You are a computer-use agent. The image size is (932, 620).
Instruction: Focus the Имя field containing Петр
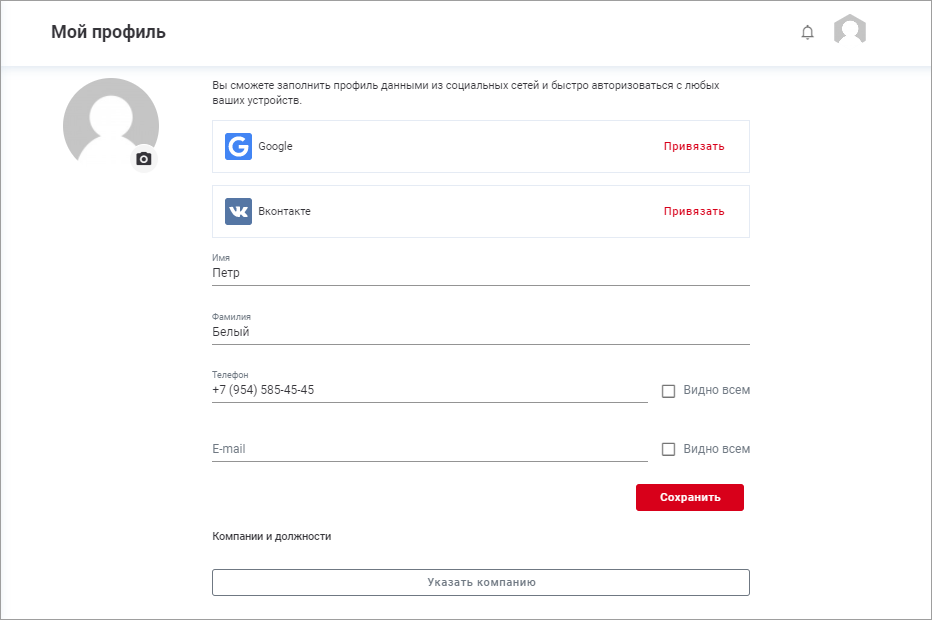480,273
